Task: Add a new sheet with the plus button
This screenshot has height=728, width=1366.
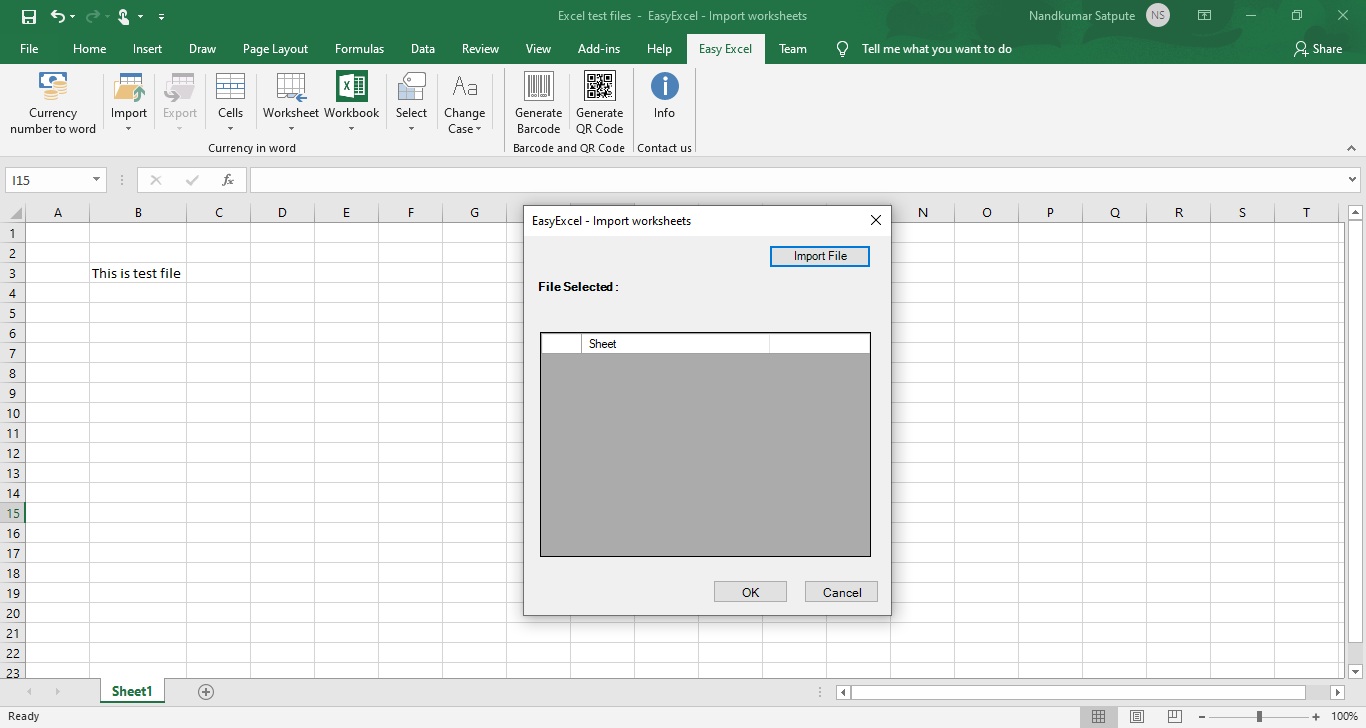Action: (x=205, y=691)
